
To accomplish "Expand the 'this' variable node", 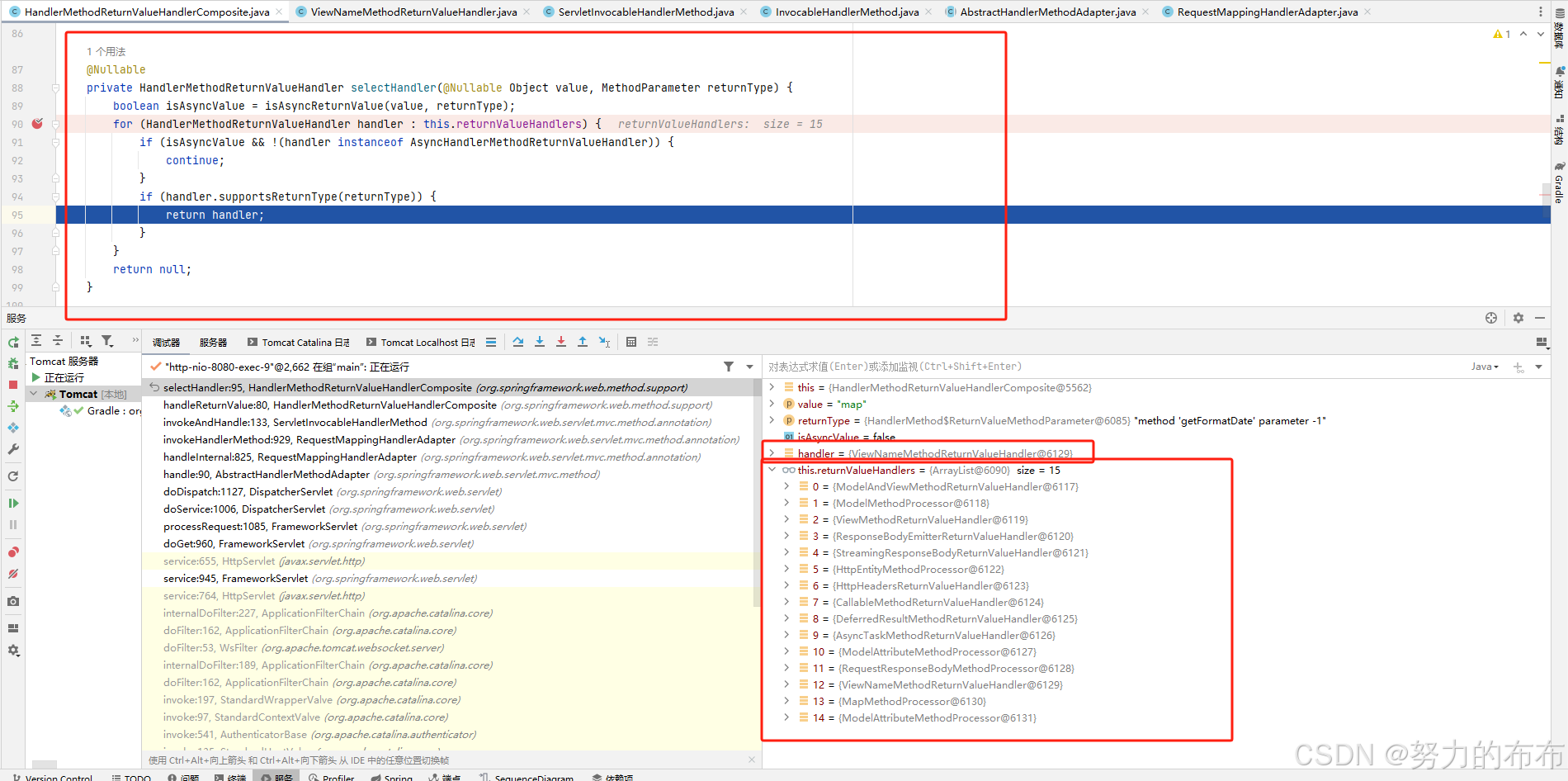I will pyautogui.click(x=772, y=387).
